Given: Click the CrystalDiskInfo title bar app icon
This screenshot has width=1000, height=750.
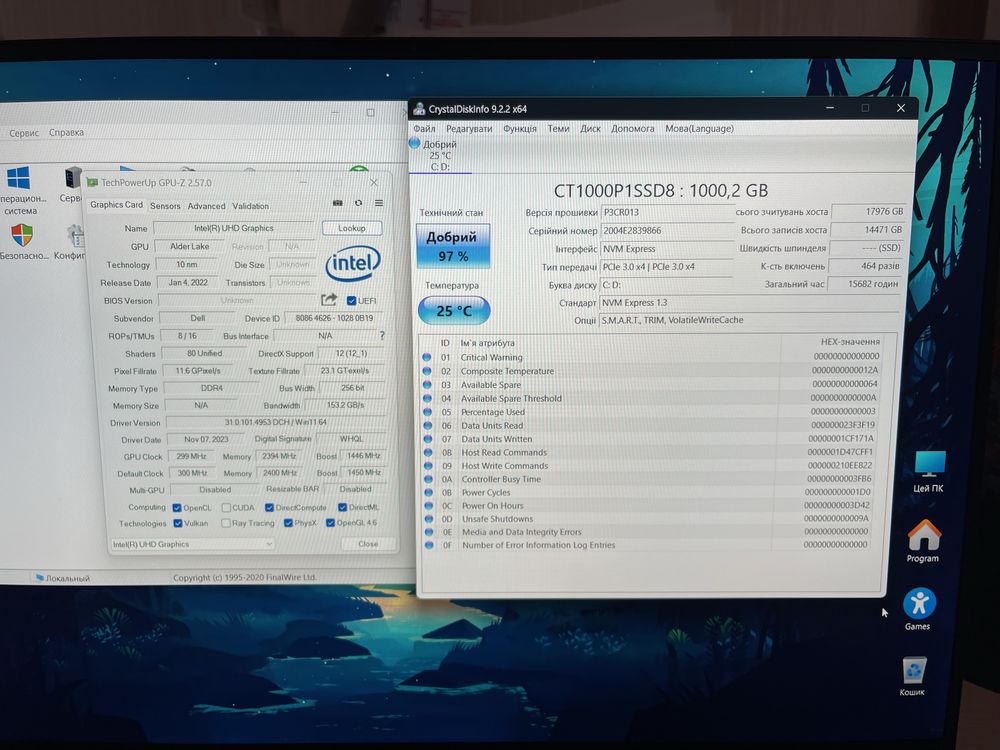Looking at the screenshot, I should pyautogui.click(x=419, y=109).
